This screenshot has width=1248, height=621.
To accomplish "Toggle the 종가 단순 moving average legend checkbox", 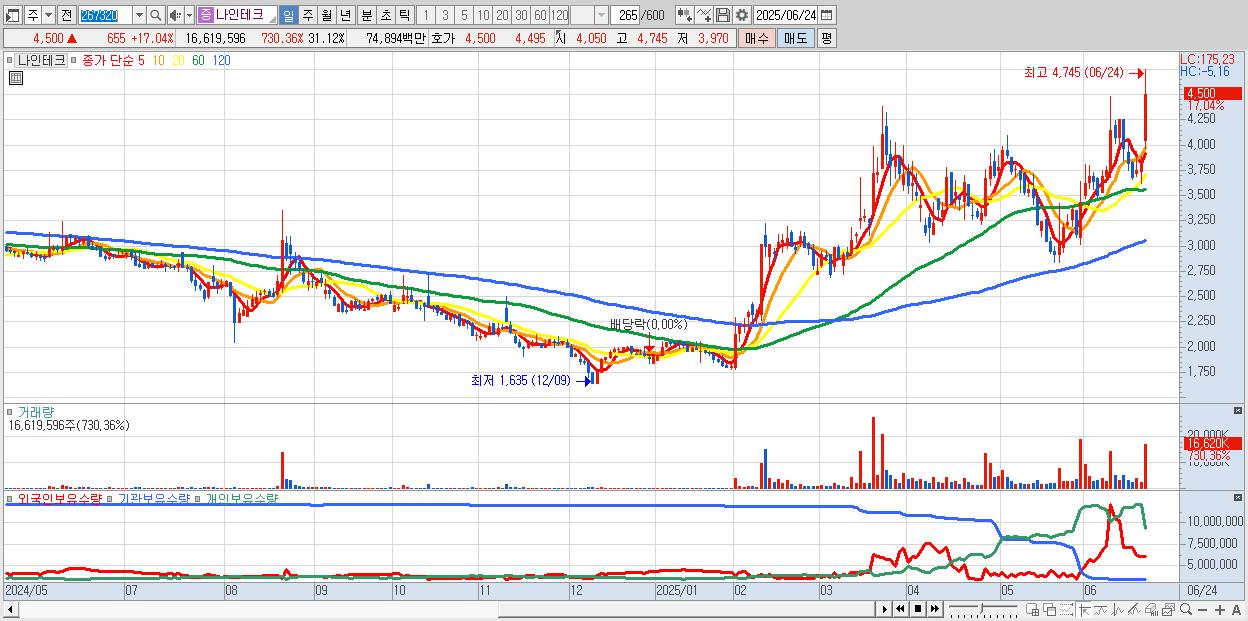I will (75, 60).
